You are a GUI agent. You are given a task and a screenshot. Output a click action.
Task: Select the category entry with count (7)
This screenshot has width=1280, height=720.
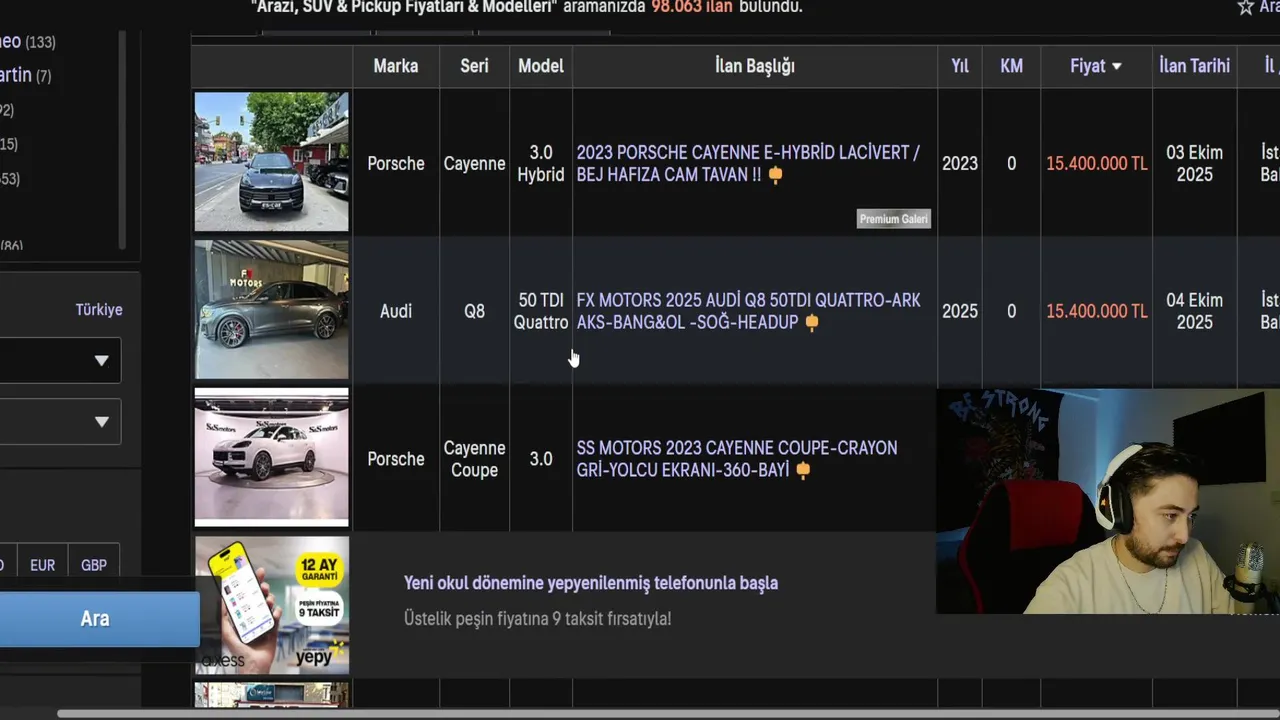(26, 76)
